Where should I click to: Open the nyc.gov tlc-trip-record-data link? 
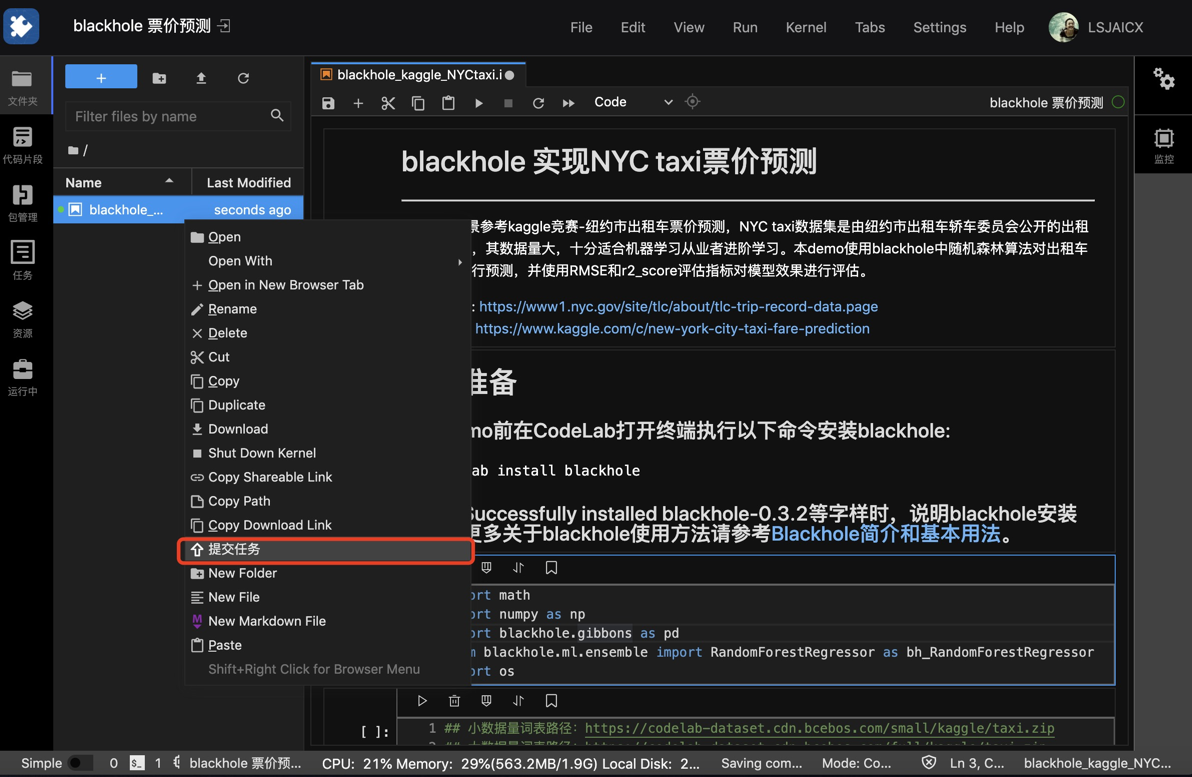pos(678,306)
